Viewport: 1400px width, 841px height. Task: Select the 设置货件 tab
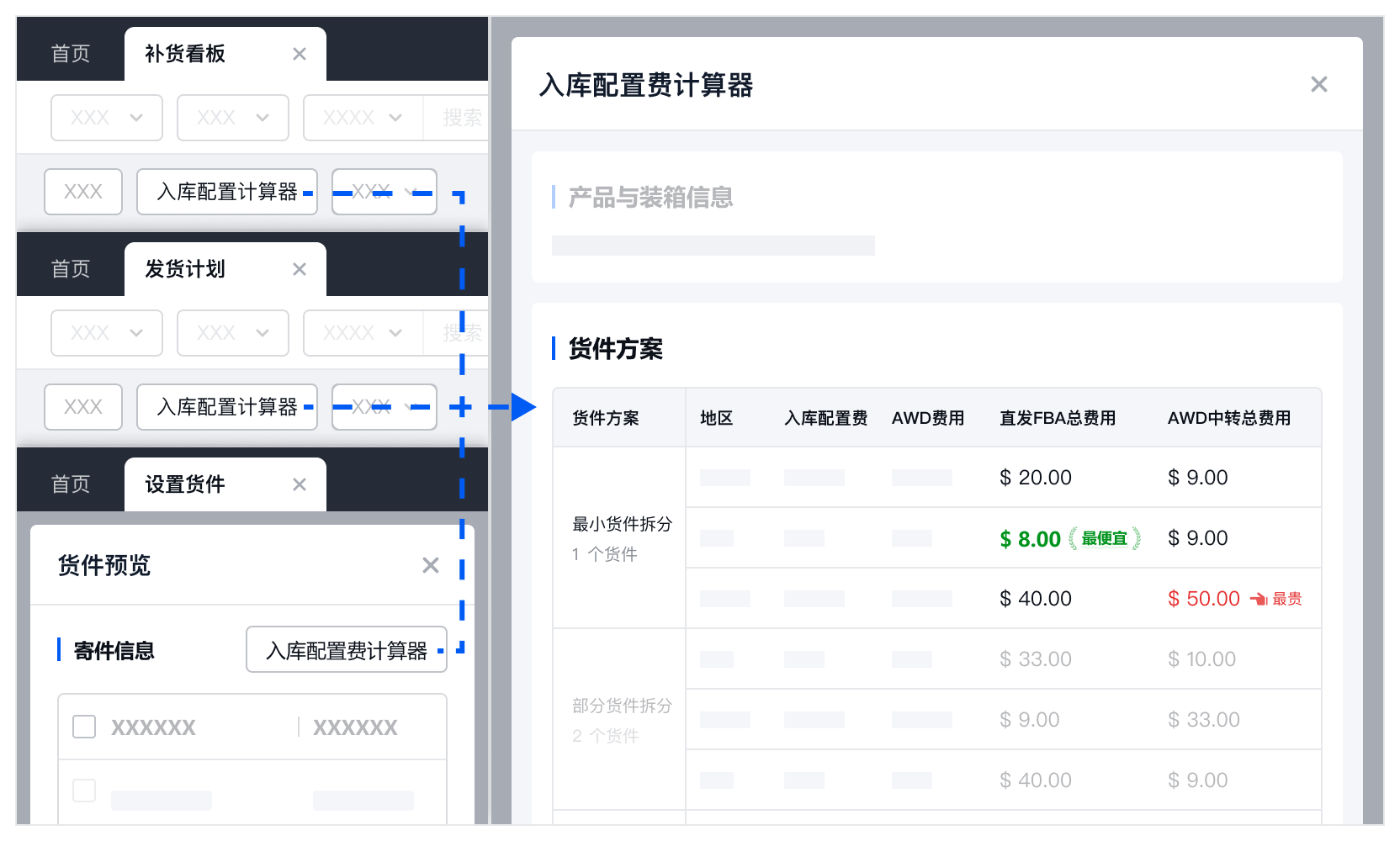225,484
